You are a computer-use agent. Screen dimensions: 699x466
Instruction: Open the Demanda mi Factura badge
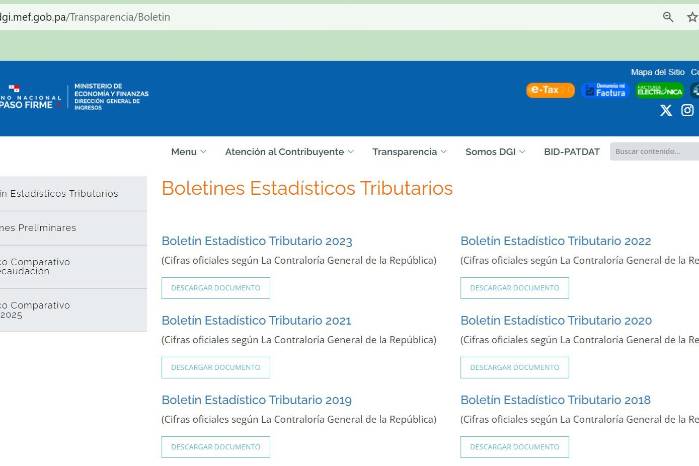click(605, 90)
